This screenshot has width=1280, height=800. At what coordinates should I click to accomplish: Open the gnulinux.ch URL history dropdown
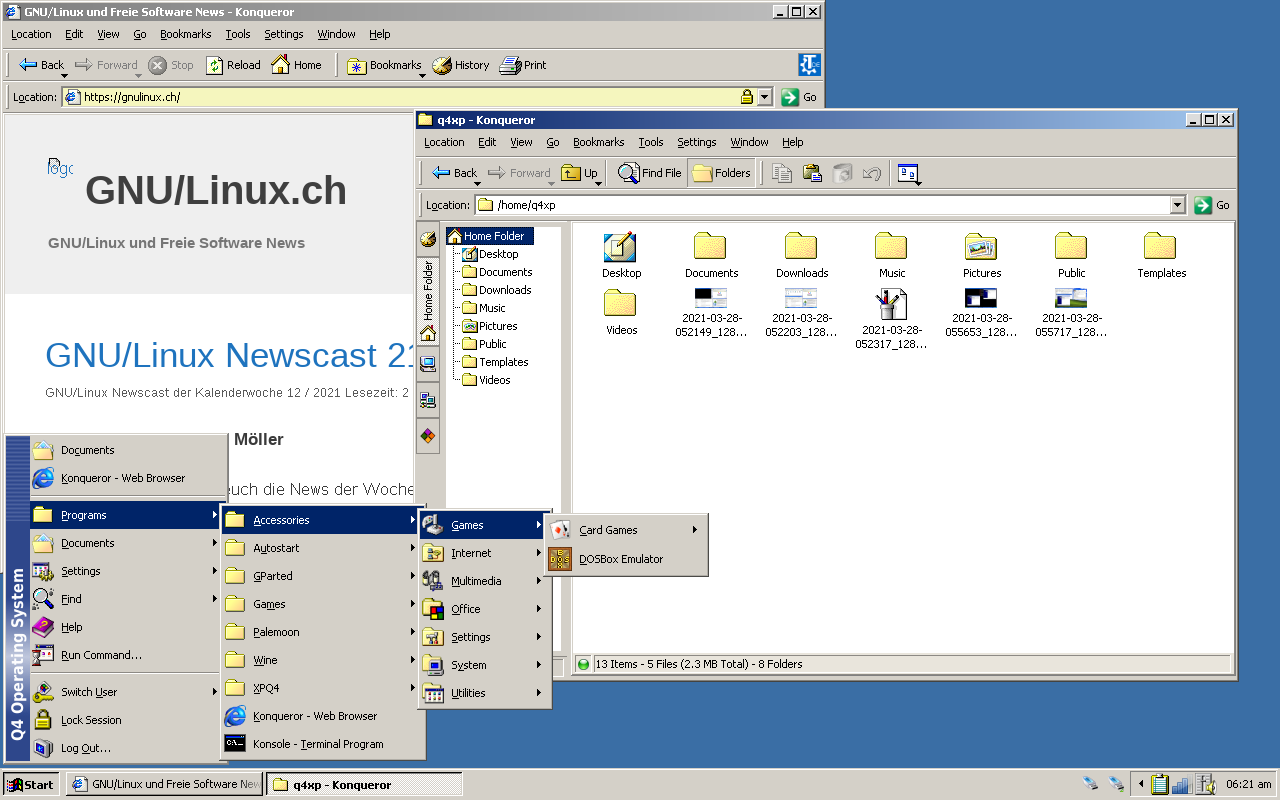tap(765, 97)
